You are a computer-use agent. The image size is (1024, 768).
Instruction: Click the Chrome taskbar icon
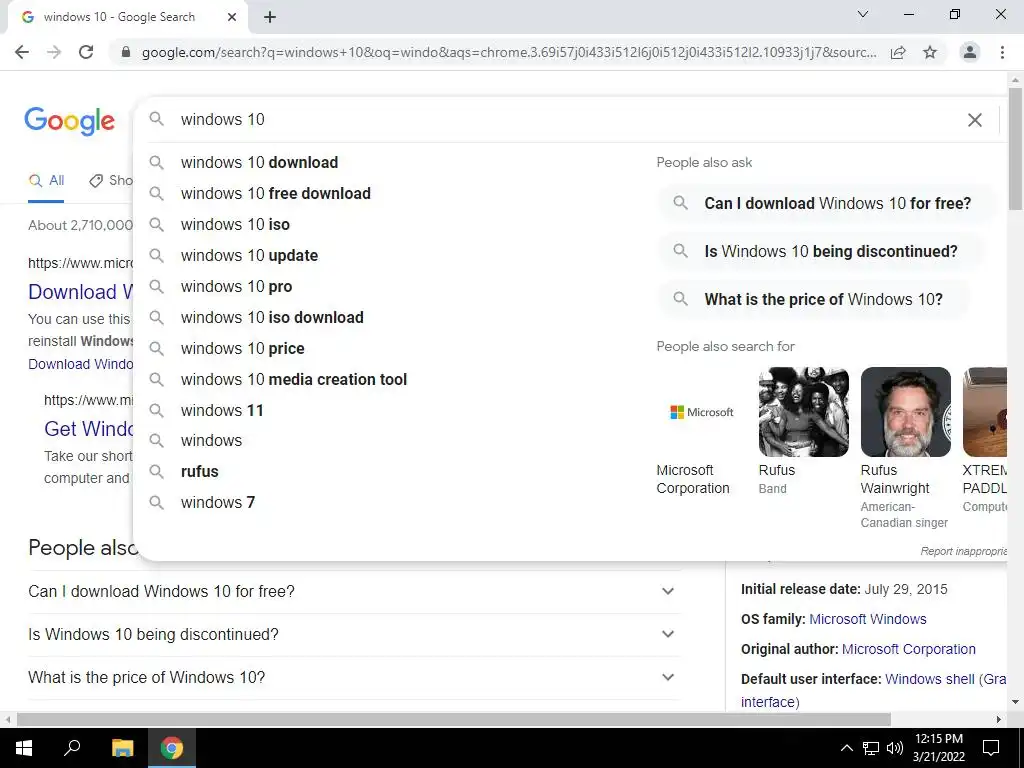click(x=172, y=748)
